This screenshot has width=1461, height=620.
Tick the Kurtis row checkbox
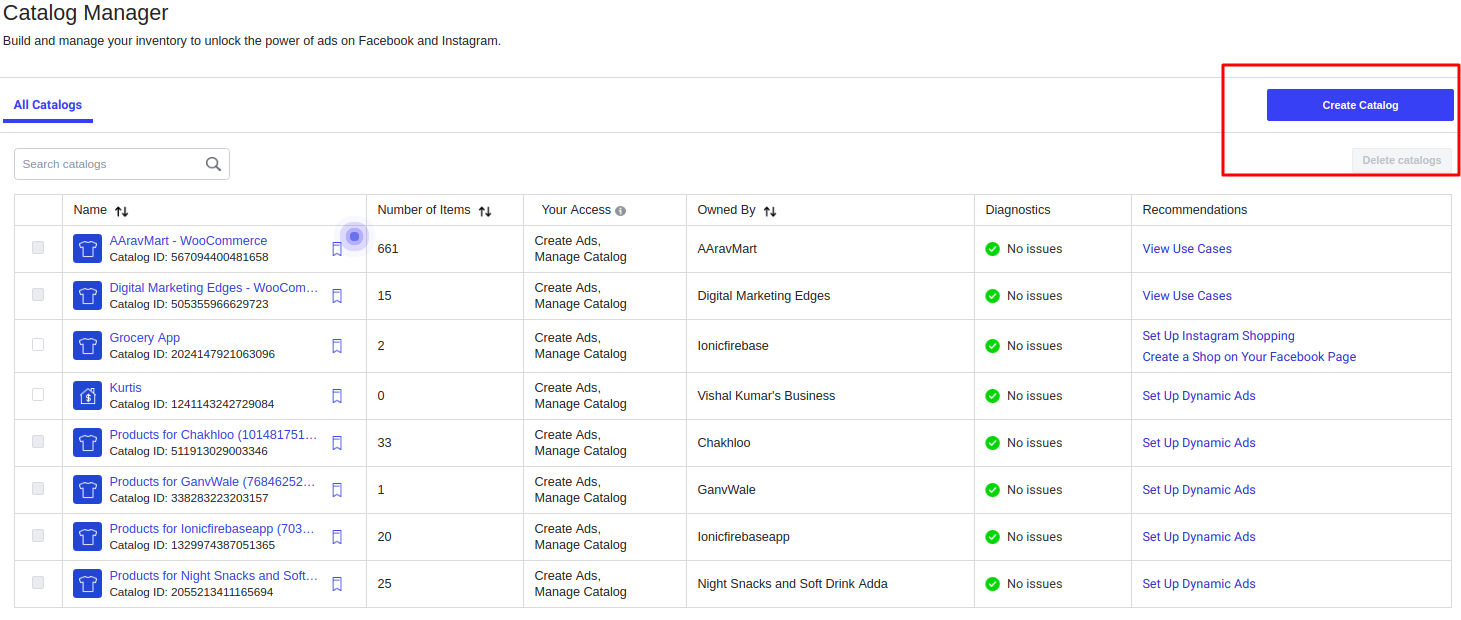tap(38, 394)
